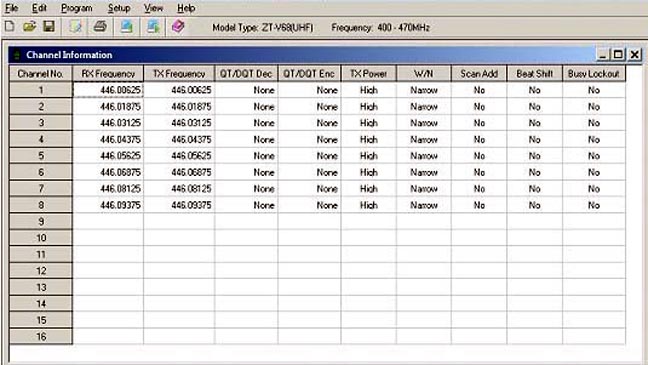Screen dimensions: 648x365
Task: Click Model Type ZT-V68(UHF) toolbar label
Action: [263, 28]
